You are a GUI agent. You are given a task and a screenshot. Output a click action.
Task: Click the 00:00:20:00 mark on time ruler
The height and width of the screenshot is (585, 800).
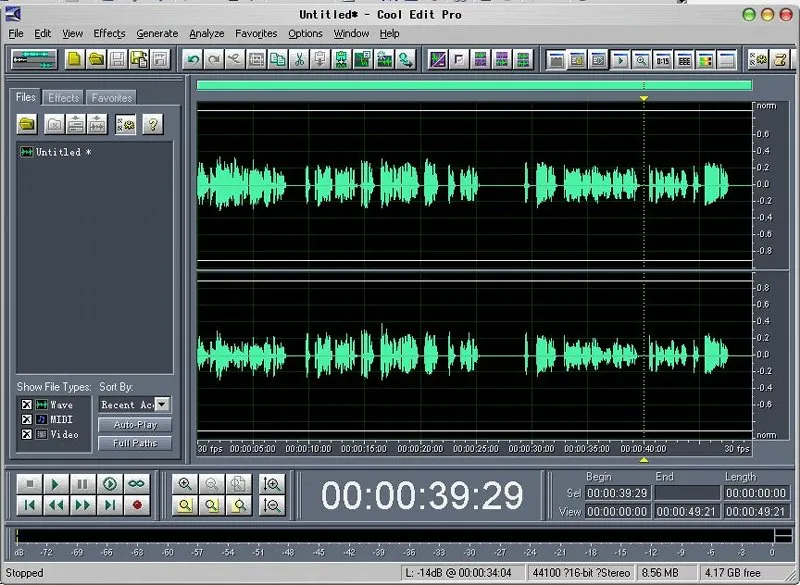pos(420,449)
